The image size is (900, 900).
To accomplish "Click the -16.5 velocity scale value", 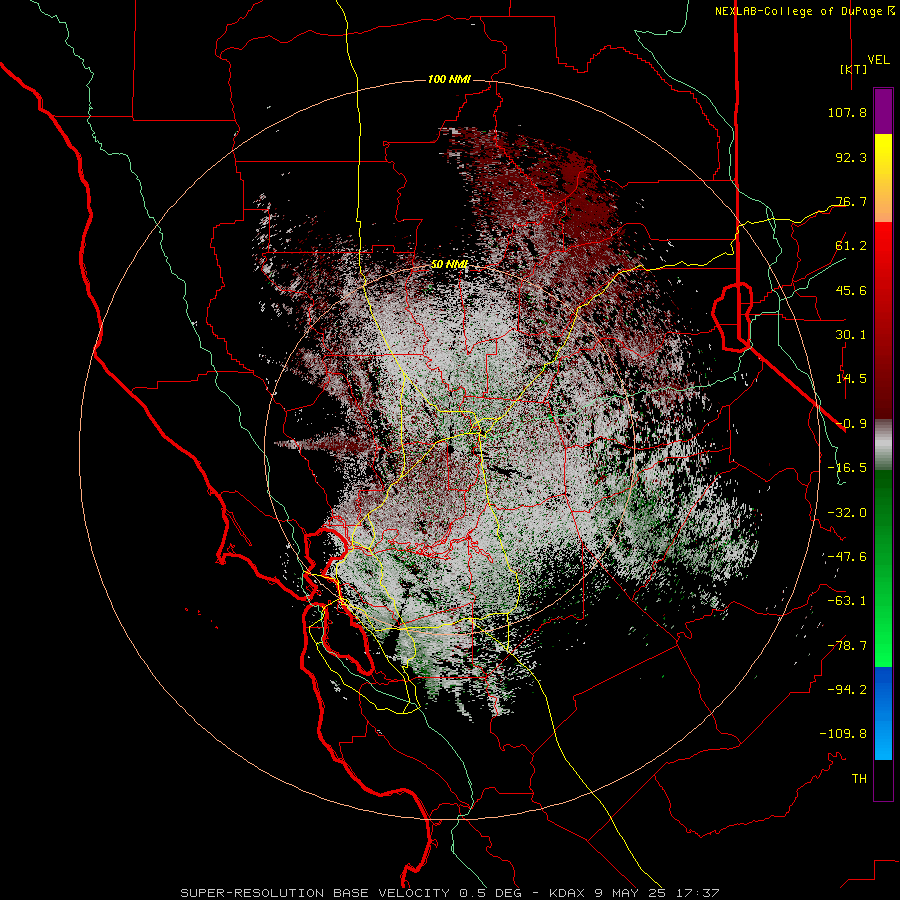I will (x=847, y=468).
